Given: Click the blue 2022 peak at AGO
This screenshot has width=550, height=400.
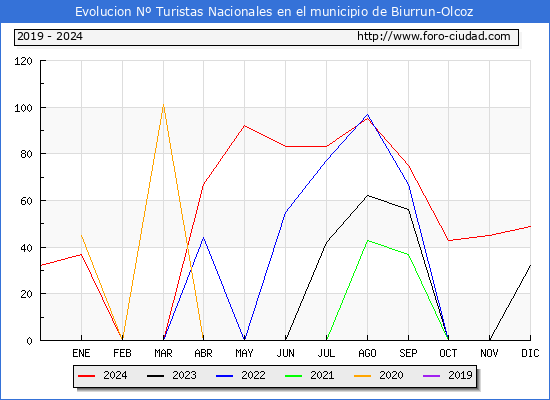Looking at the screenshot, I should [367, 114].
